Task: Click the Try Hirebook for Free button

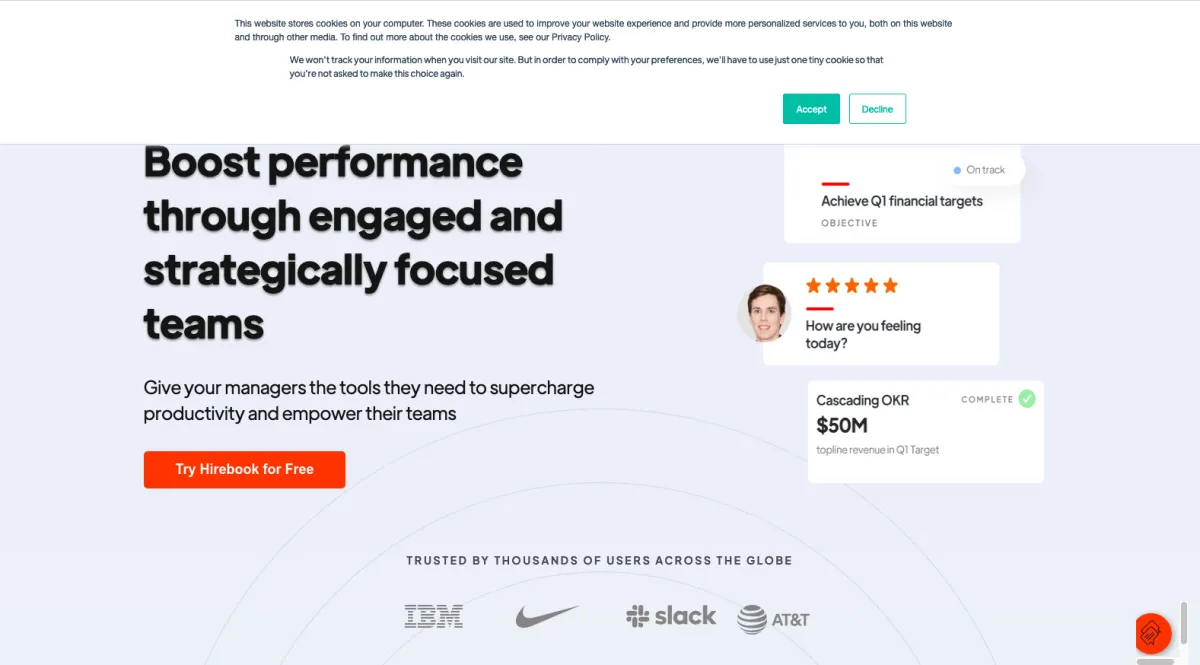Action: (244, 469)
